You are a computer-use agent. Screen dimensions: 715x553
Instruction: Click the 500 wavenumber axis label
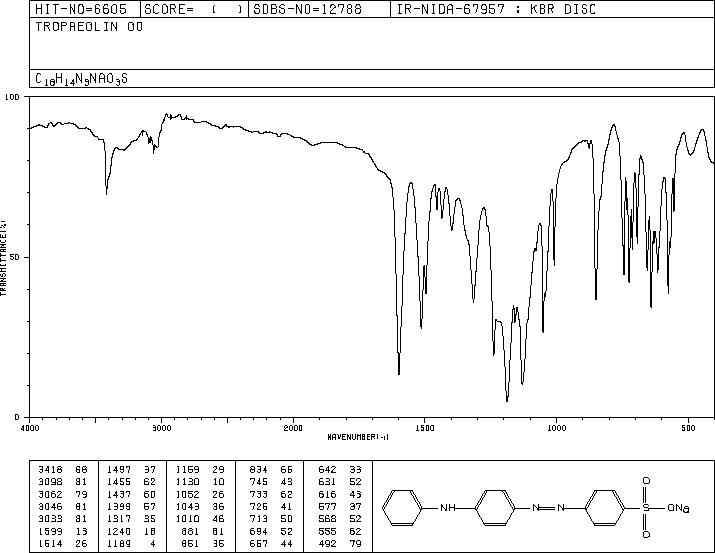click(x=688, y=428)
